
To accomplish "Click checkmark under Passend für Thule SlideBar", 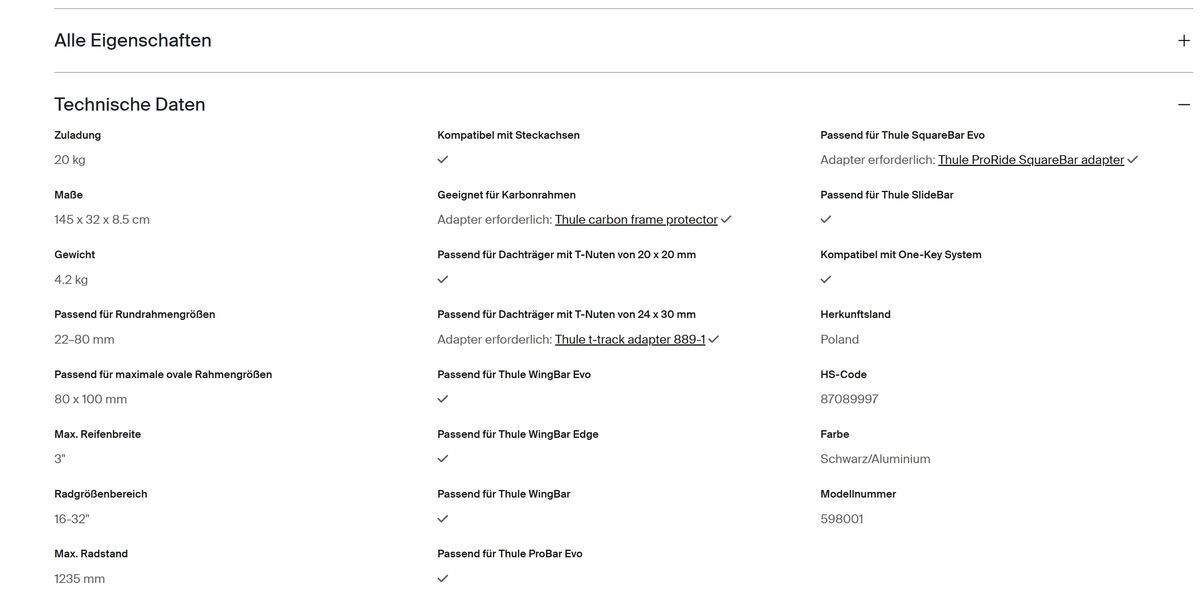I will point(826,219).
